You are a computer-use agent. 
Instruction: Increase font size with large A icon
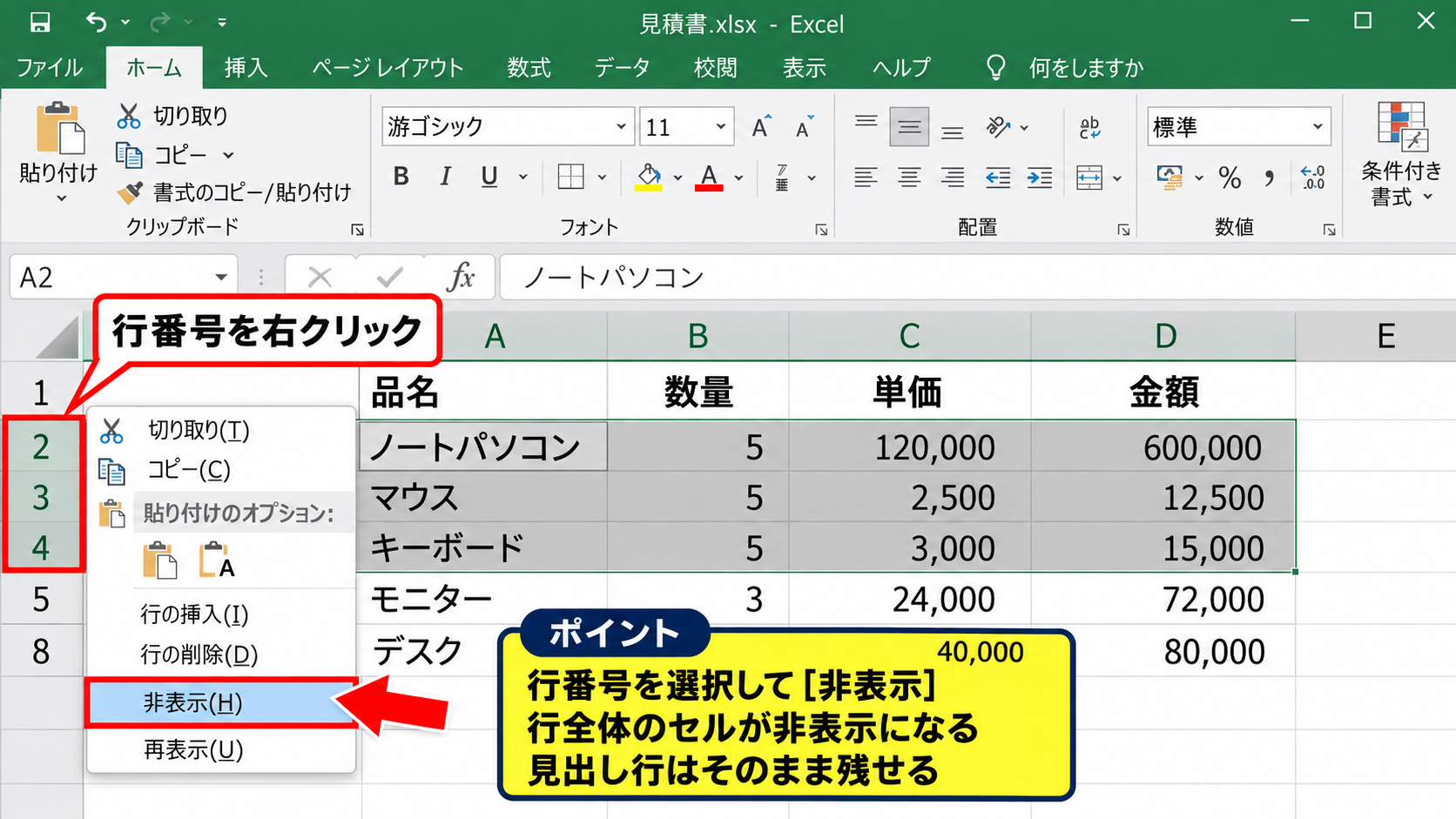[x=761, y=127]
